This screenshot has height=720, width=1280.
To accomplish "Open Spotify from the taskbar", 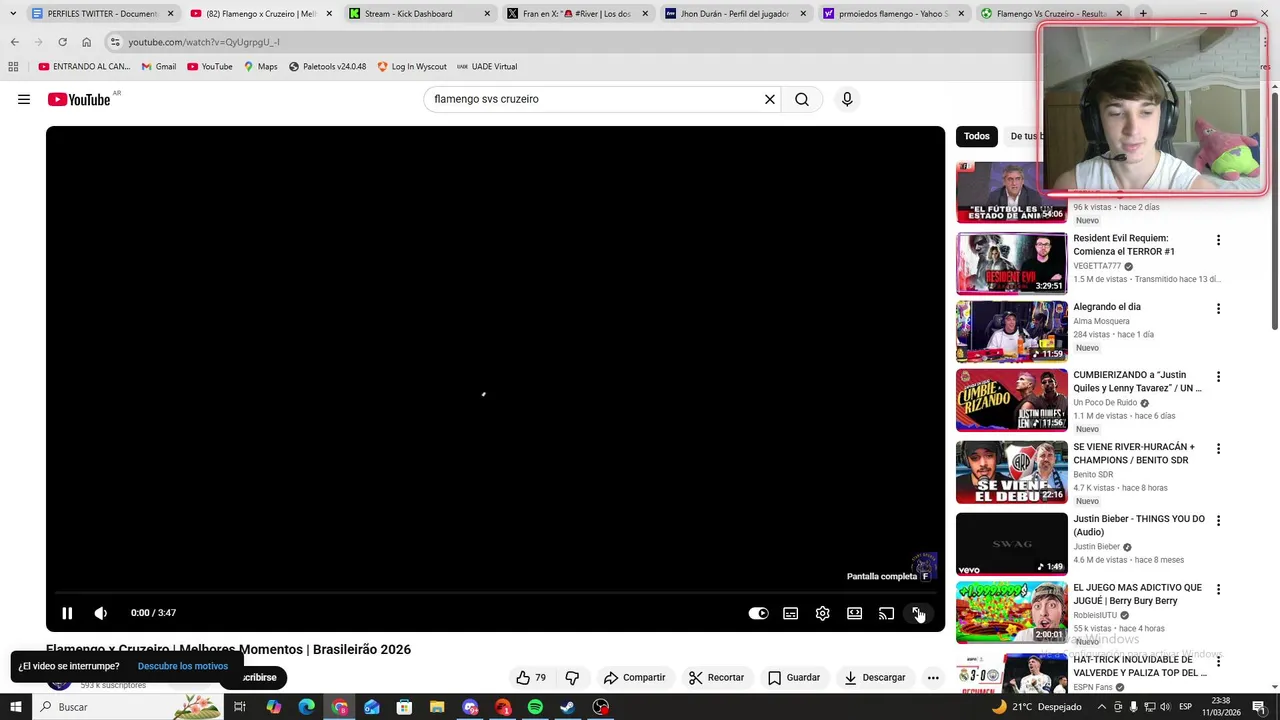I will coord(535,707).
